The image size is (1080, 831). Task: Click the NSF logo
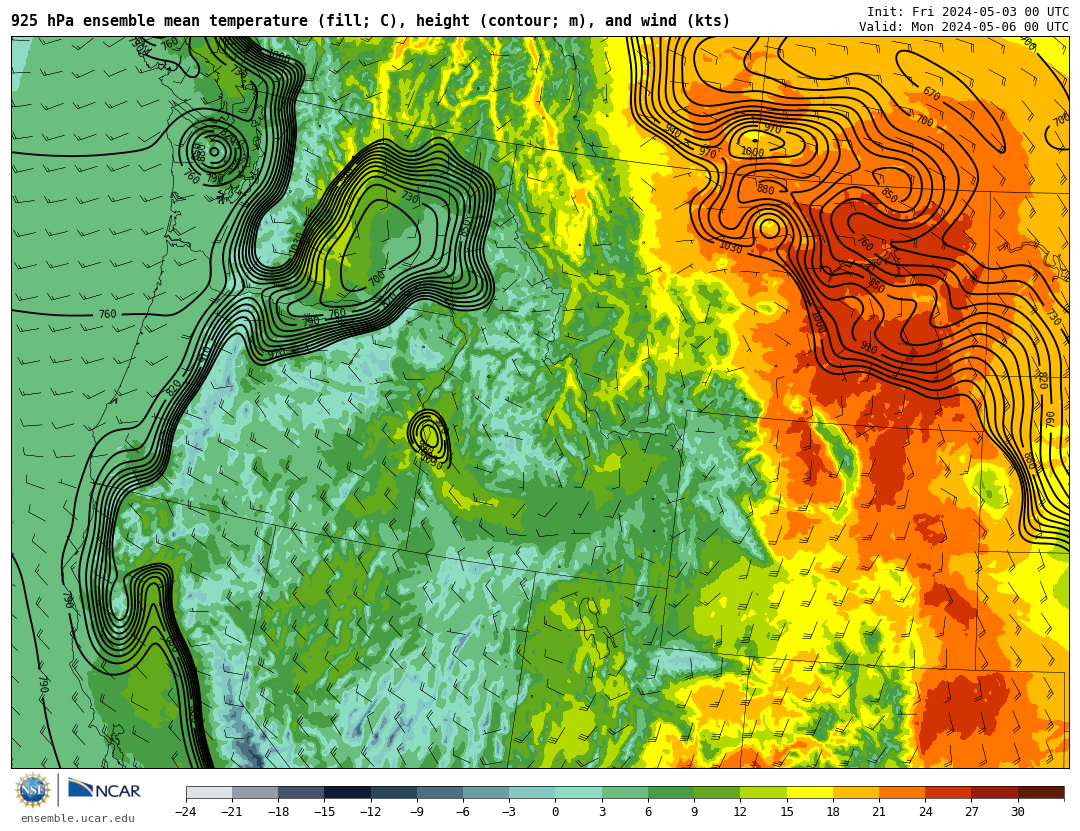[32, 790]
